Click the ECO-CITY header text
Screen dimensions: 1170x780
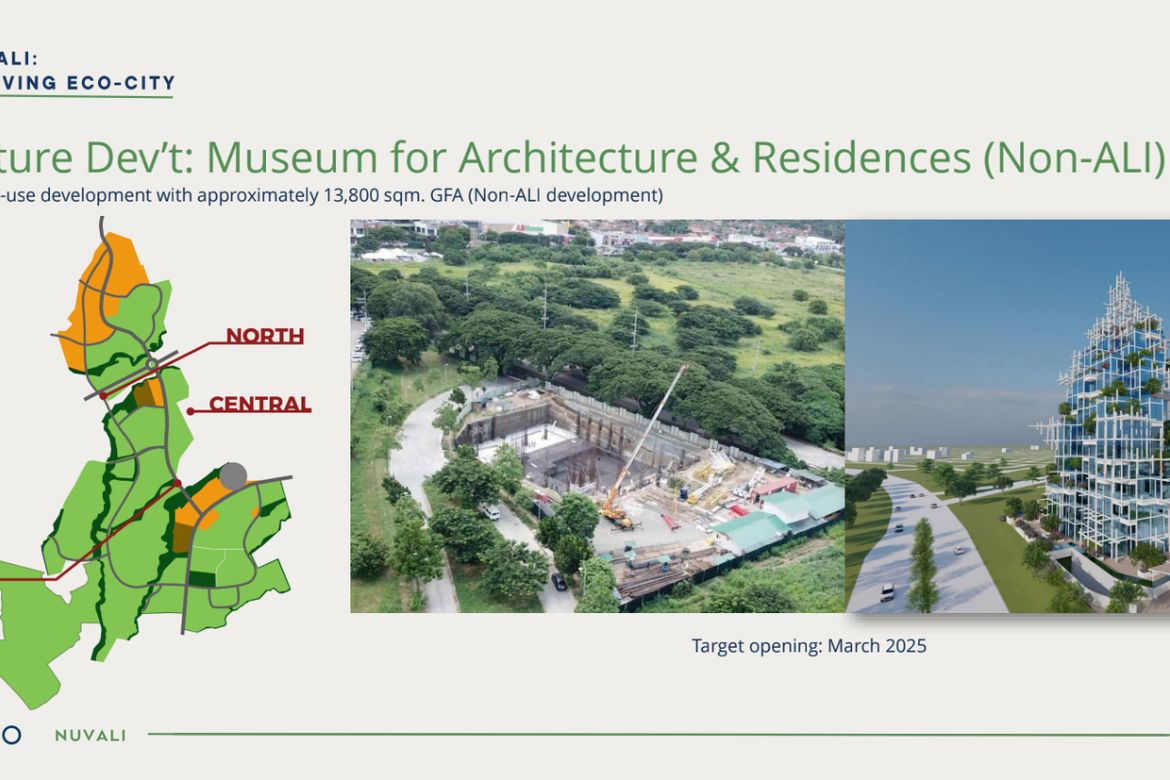[121, 83]
